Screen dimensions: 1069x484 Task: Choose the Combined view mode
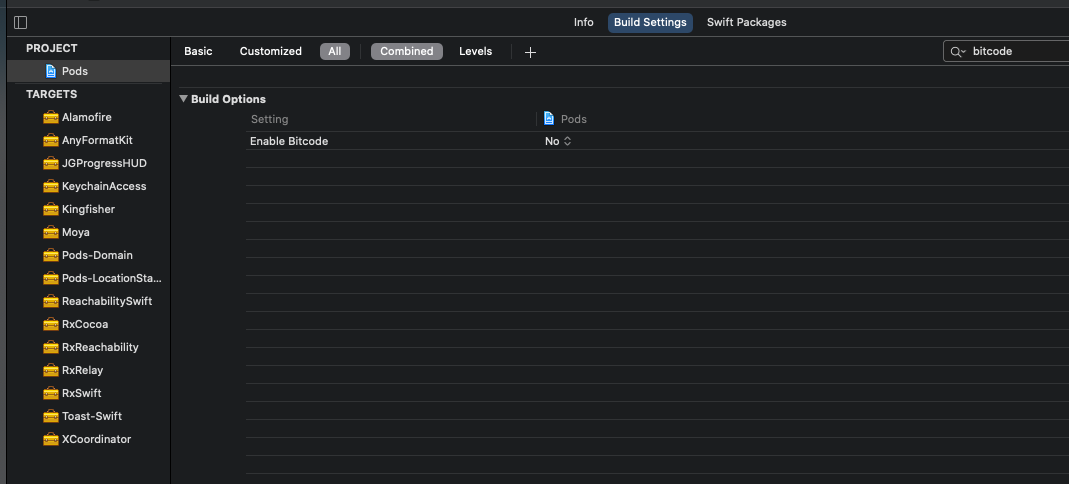(x=407, y=51)
